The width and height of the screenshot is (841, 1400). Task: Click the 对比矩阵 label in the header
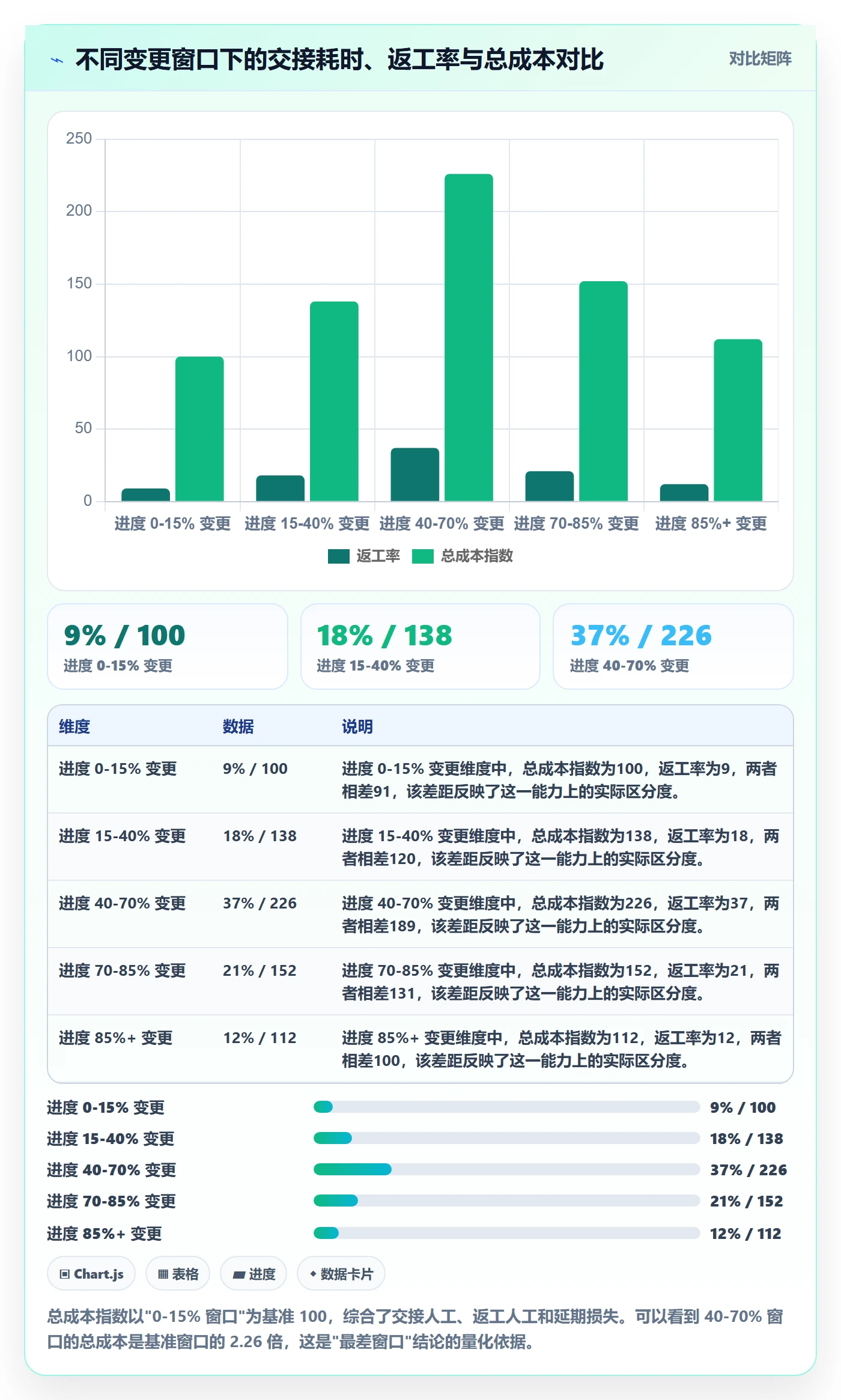coord(760,59)
